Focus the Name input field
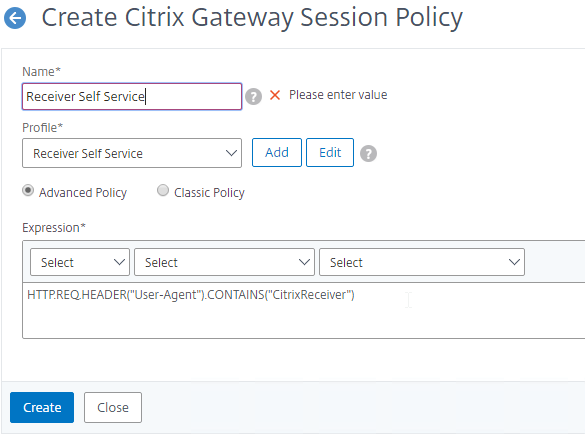Screen dimensions: 585x434 click(132, 97)
